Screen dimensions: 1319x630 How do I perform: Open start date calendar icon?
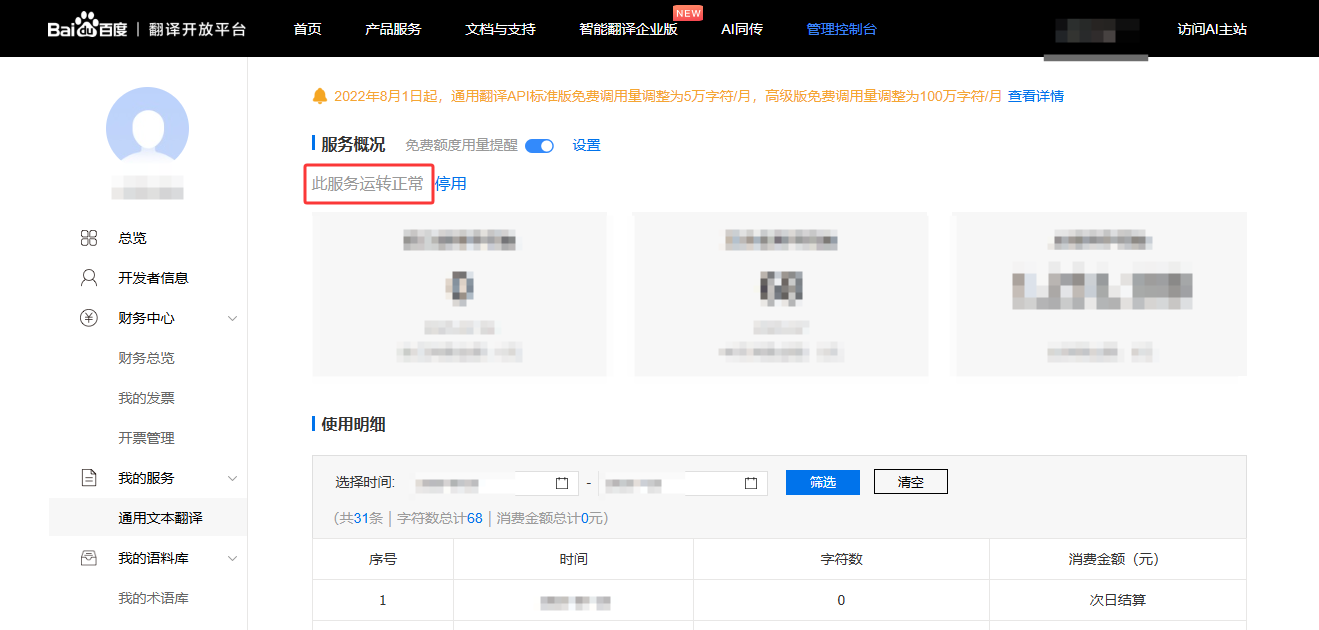pos(561,483)
